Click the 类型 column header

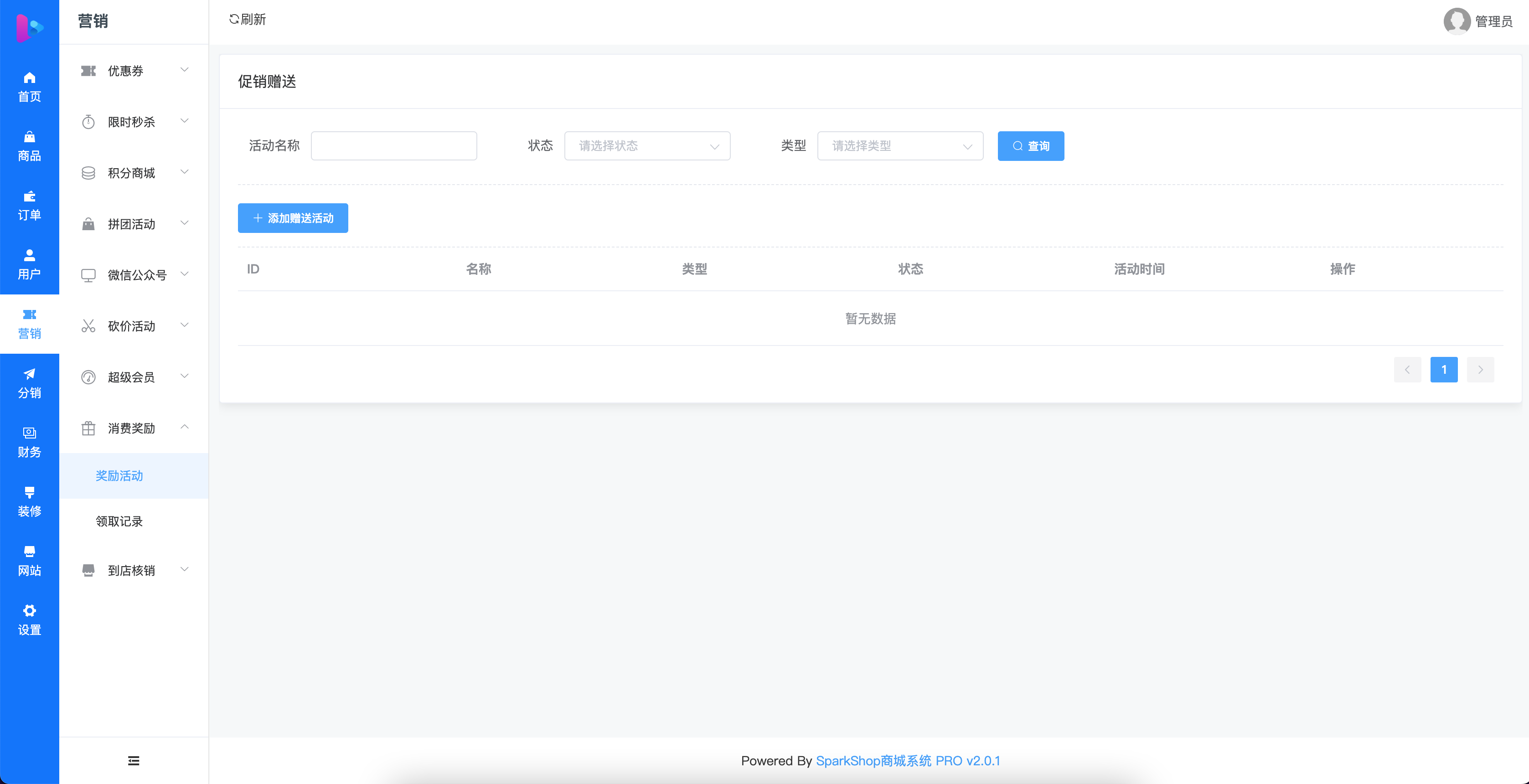(694, 269)
